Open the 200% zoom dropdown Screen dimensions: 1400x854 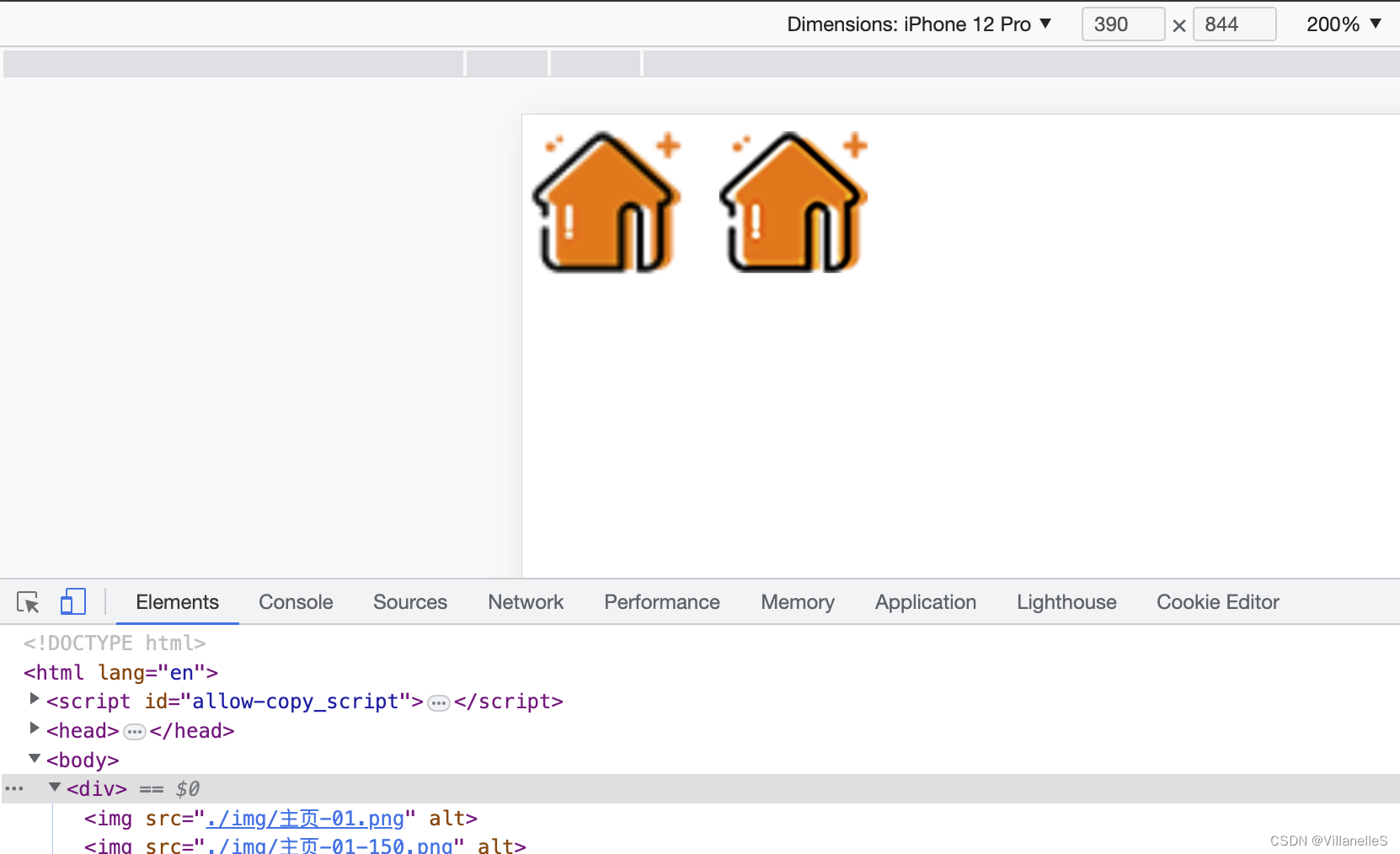click(x=1344, y=24)
